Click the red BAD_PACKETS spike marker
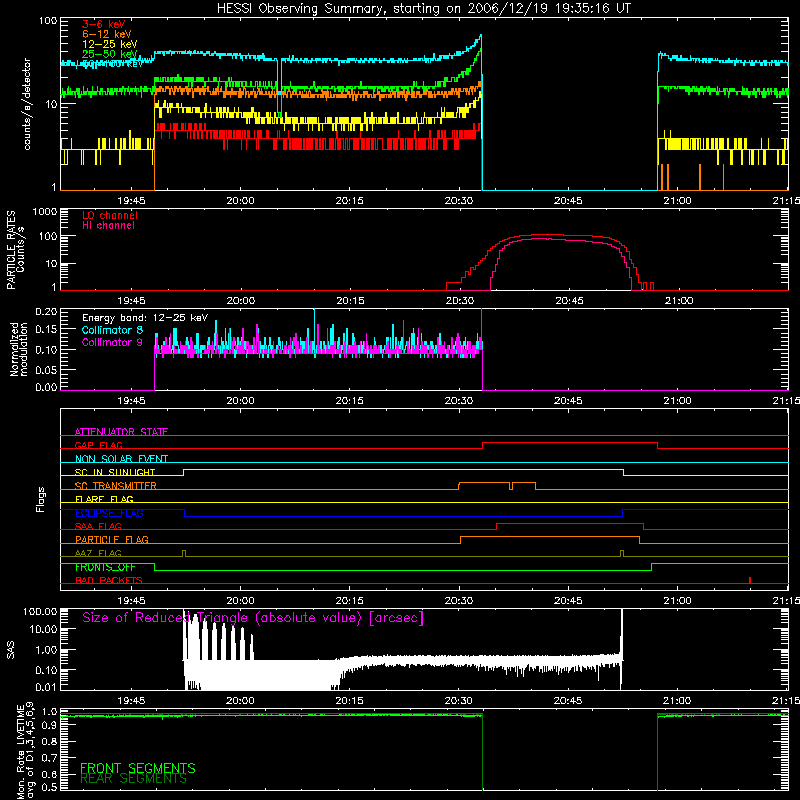The height and width of the screenshot is (800, 800). pos(749,580)
